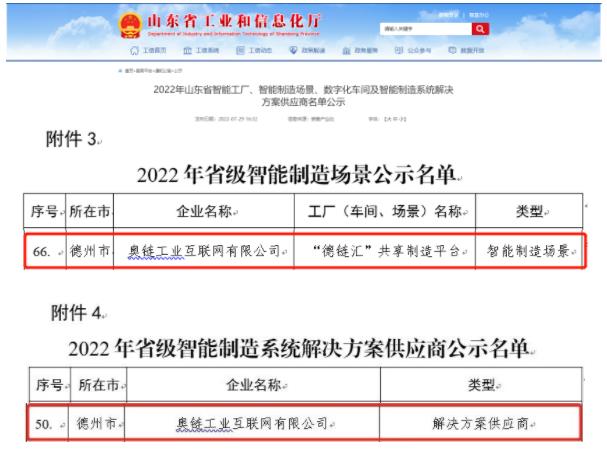
Task: Click the red search magnifier button
Action: 480,29
